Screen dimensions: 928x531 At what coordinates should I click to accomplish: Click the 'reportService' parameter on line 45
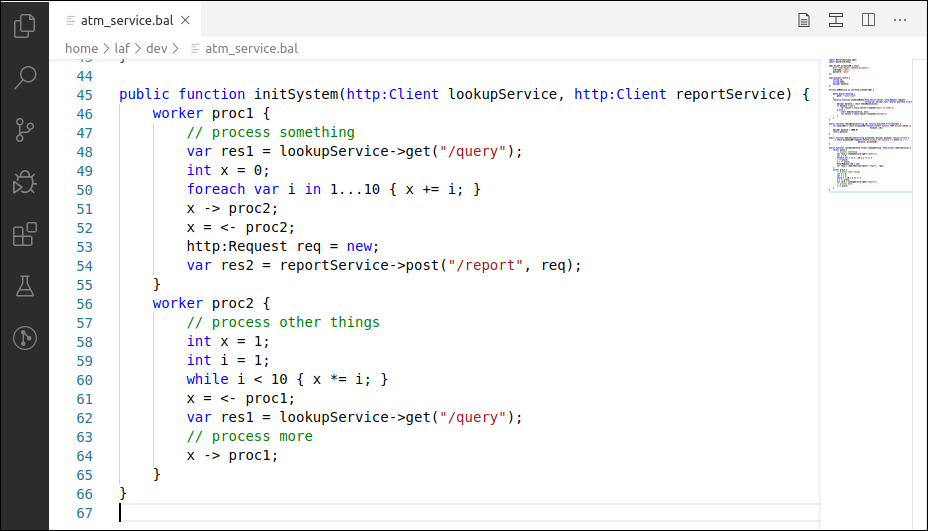point(730,94)
